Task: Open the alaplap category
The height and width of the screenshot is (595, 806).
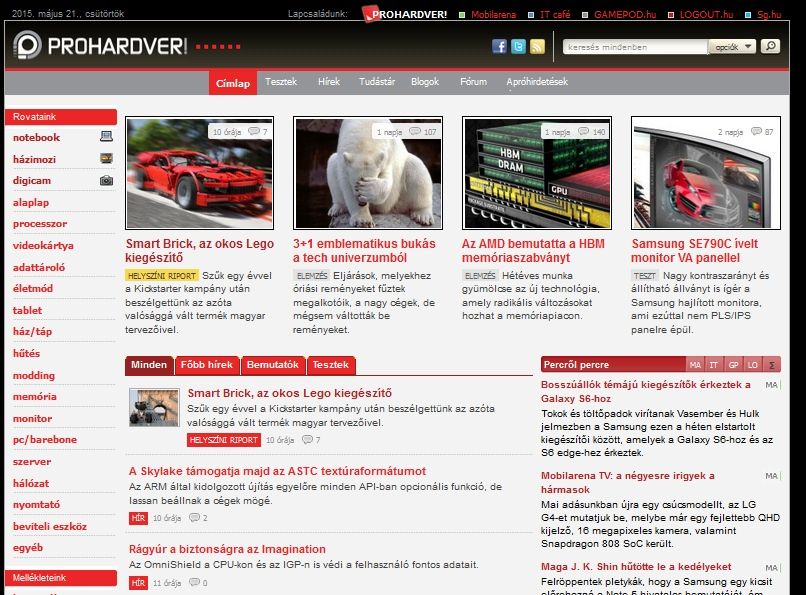Action: pos(31,202)
